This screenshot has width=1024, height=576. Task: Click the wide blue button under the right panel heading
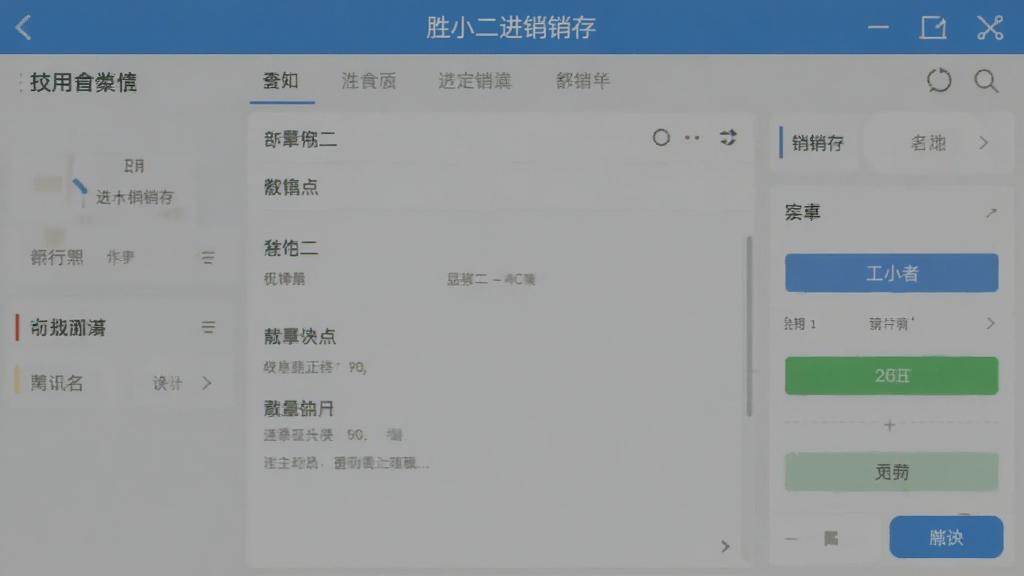pyautogui.click(x=891, y=273)
